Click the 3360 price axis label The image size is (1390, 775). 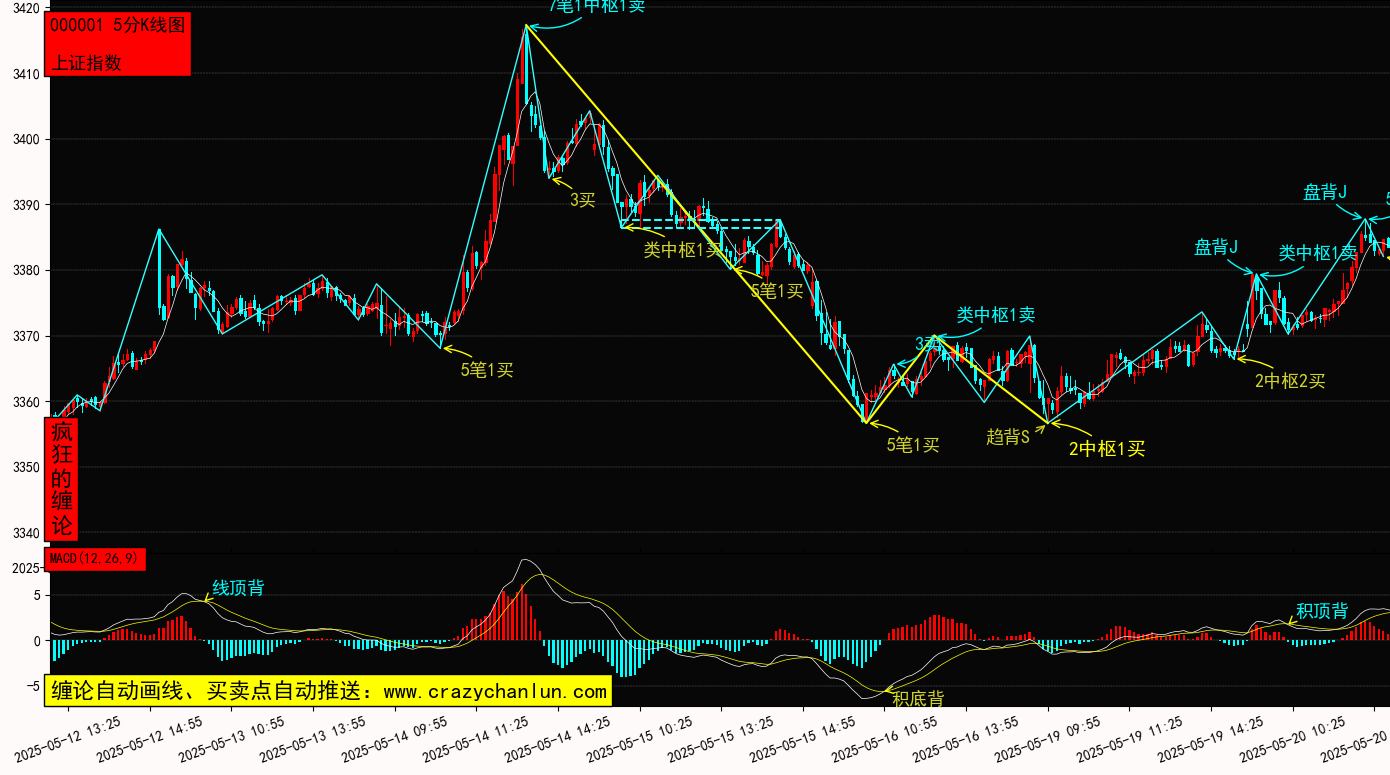point(25,402)
